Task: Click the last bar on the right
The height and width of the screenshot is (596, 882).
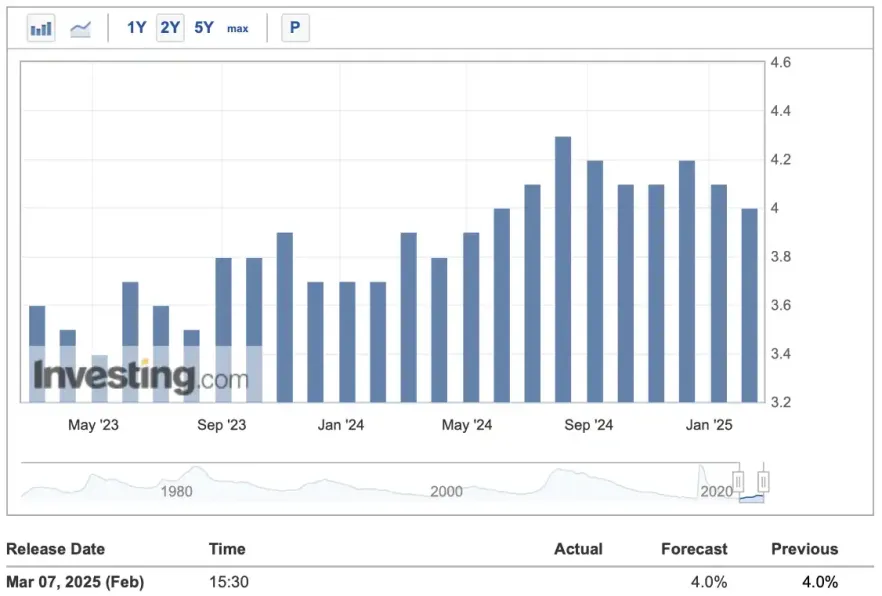Action: tap(749, 305)
